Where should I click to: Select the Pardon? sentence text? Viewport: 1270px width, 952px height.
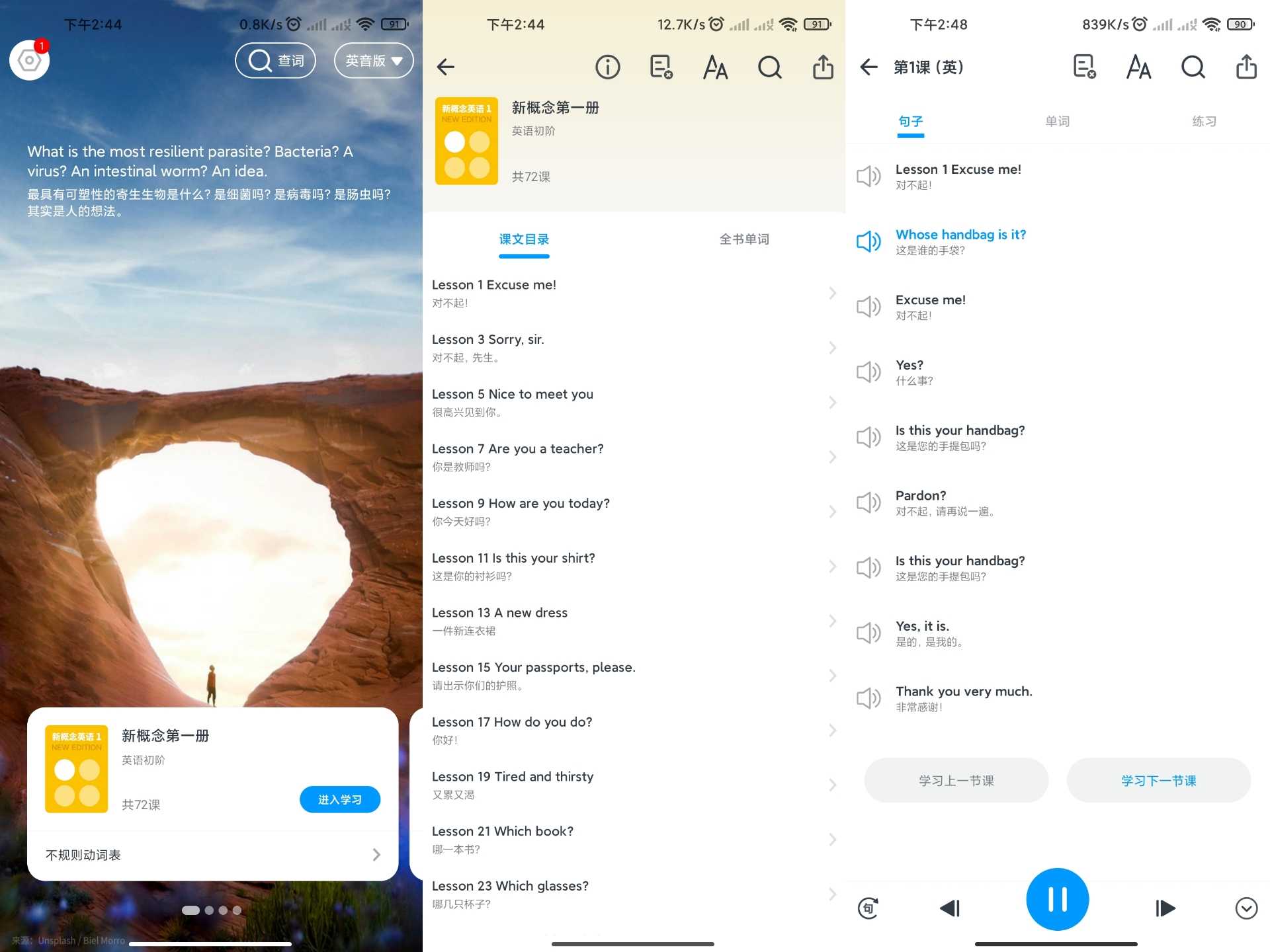pos(921,495)
